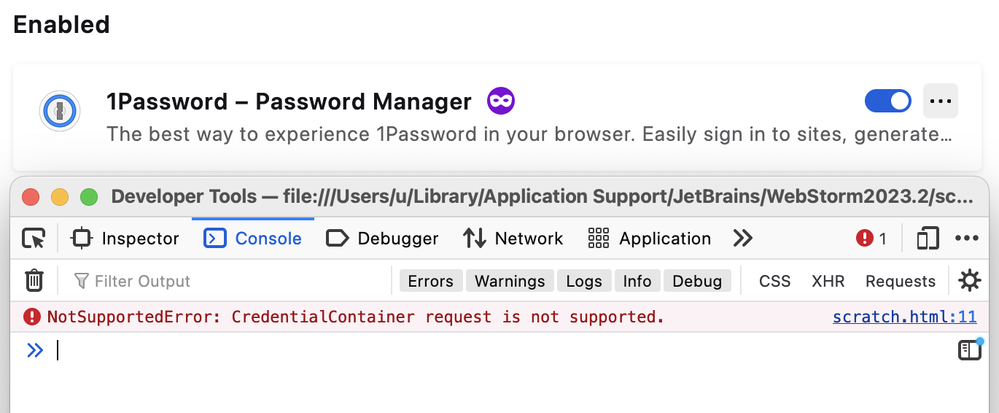999x413 pixels.
Task: Toggle the Errors filter button
Action: pyautogui.click(x=431, y=281)
